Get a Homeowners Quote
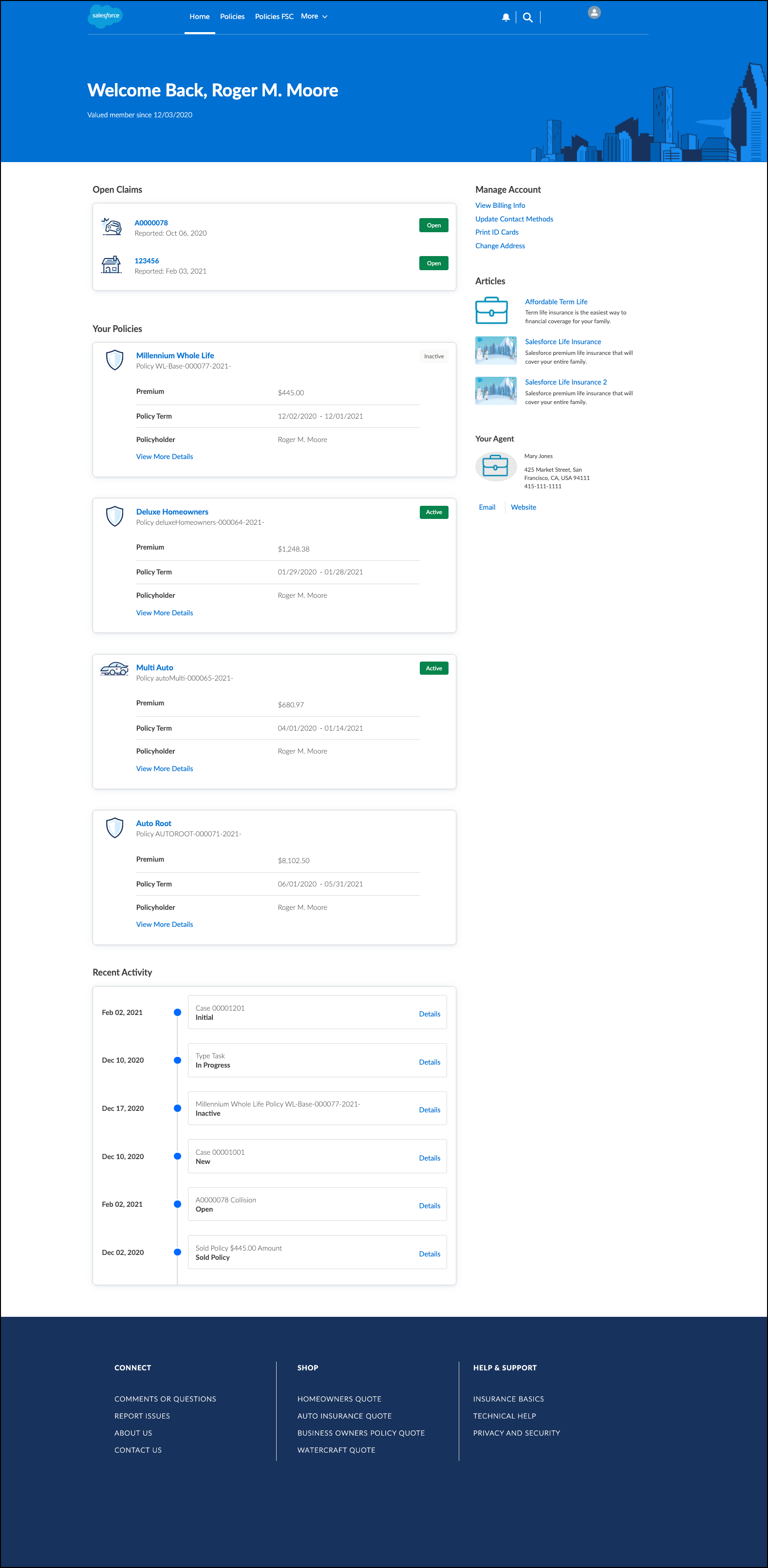Screen dimensions: 768x1568 pyautogui.click(x=339, y=1399)
